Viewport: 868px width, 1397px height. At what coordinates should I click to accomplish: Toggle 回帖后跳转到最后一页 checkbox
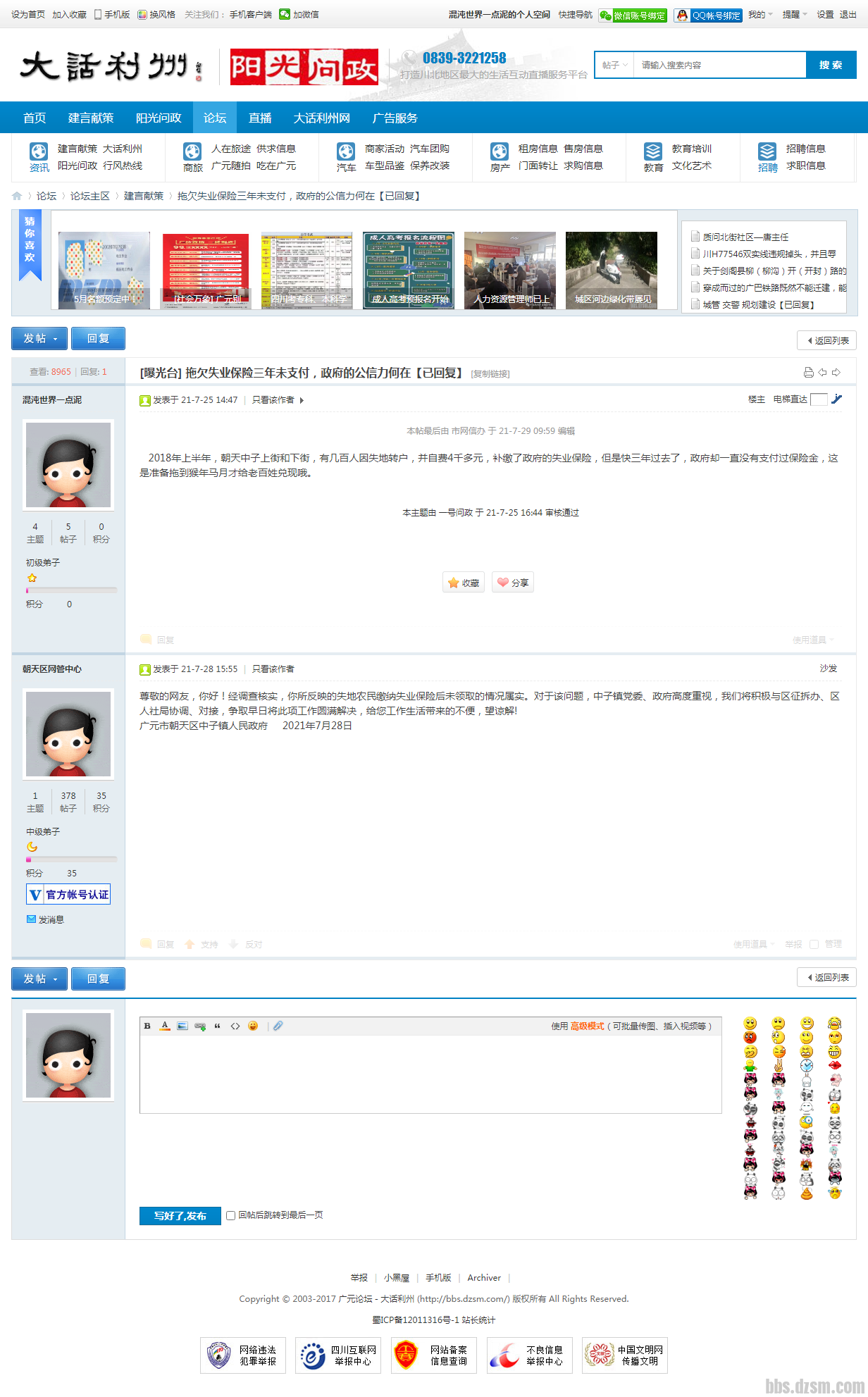(x=230, y=1215)
